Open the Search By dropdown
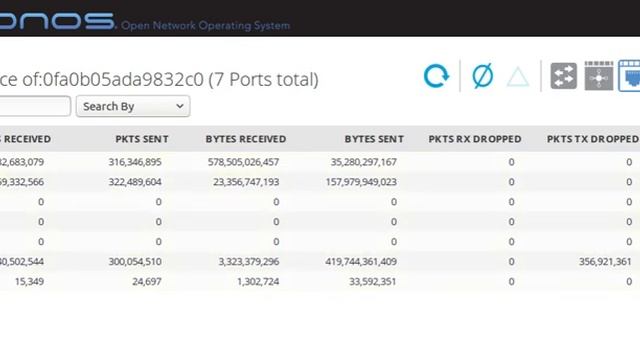 pos(133,106)
